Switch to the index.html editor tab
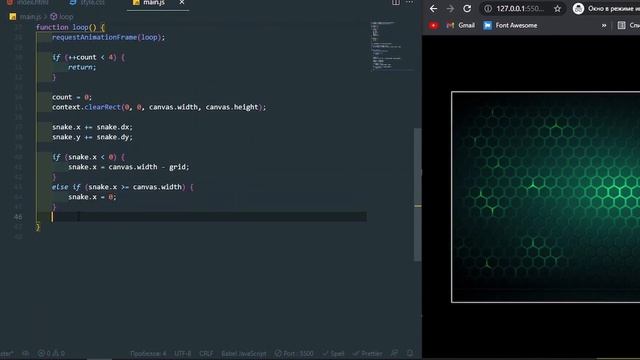Image resolution: width=640 pixels, height=360 pixels. click(x=27, y=2)
